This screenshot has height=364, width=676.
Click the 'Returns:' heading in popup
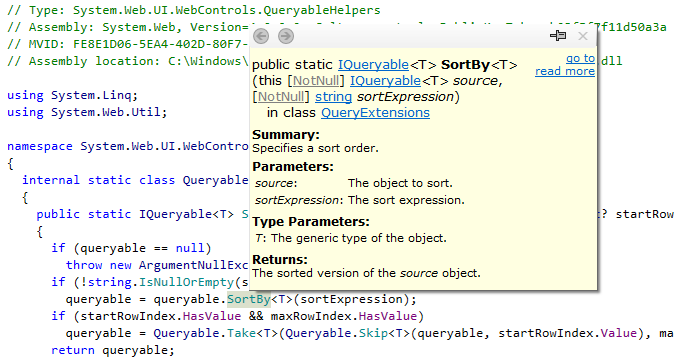[280, 260]
